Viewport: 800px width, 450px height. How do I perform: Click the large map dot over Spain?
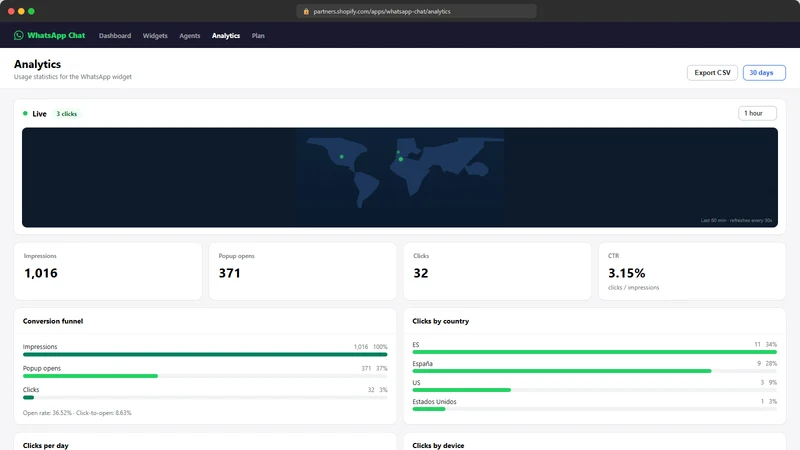pyautogui.click(x=401, y=159)
